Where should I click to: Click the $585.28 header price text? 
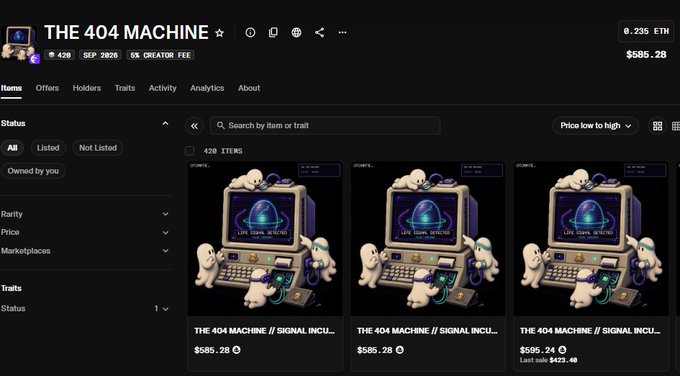(x=646, y=55)
